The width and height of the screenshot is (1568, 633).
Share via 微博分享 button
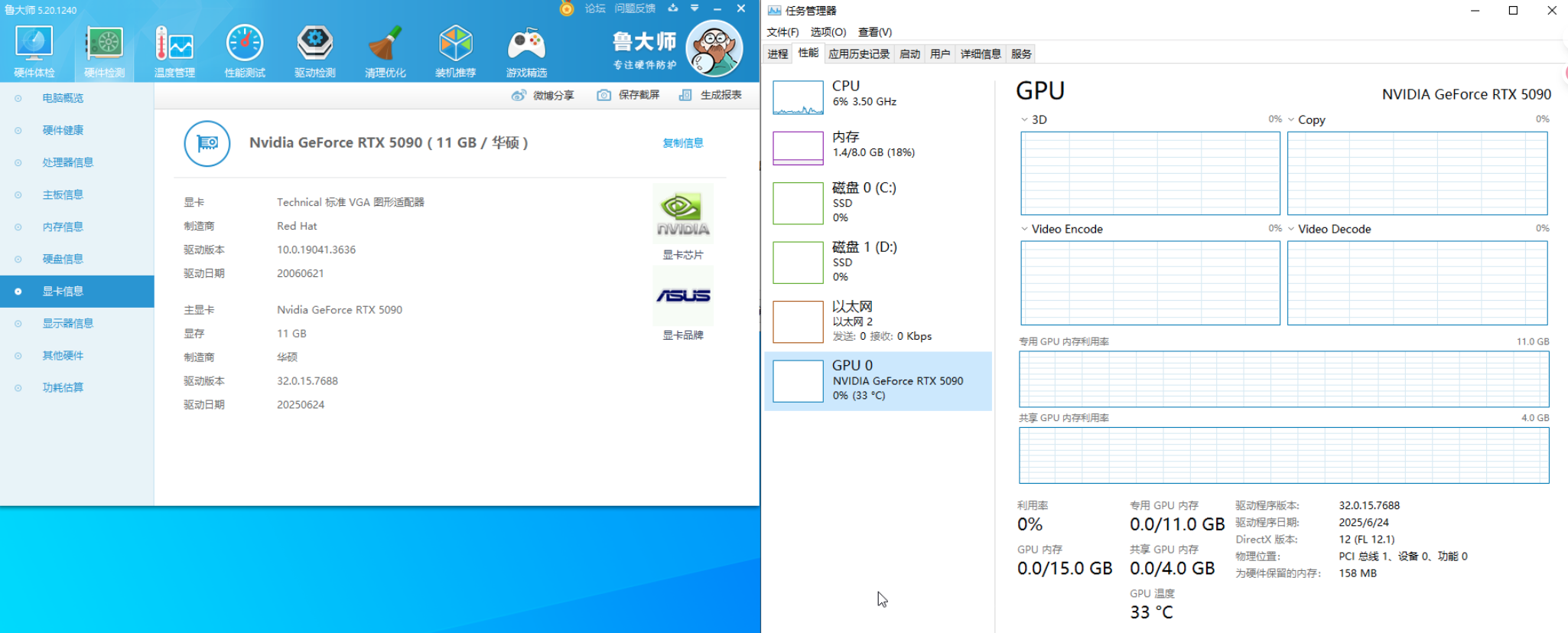coord(543,95)
